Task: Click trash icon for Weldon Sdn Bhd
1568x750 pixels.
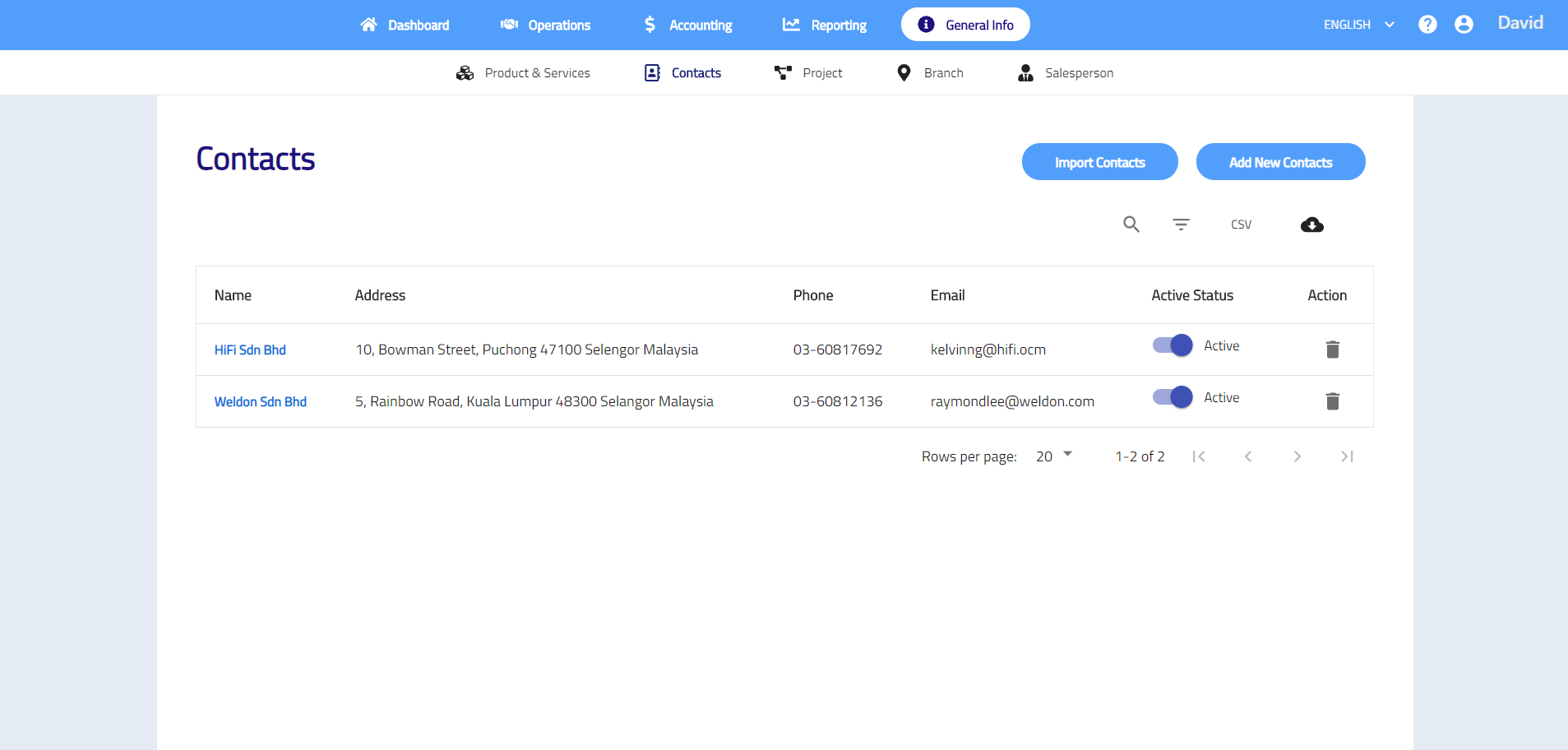Action: coord(1332,401)
